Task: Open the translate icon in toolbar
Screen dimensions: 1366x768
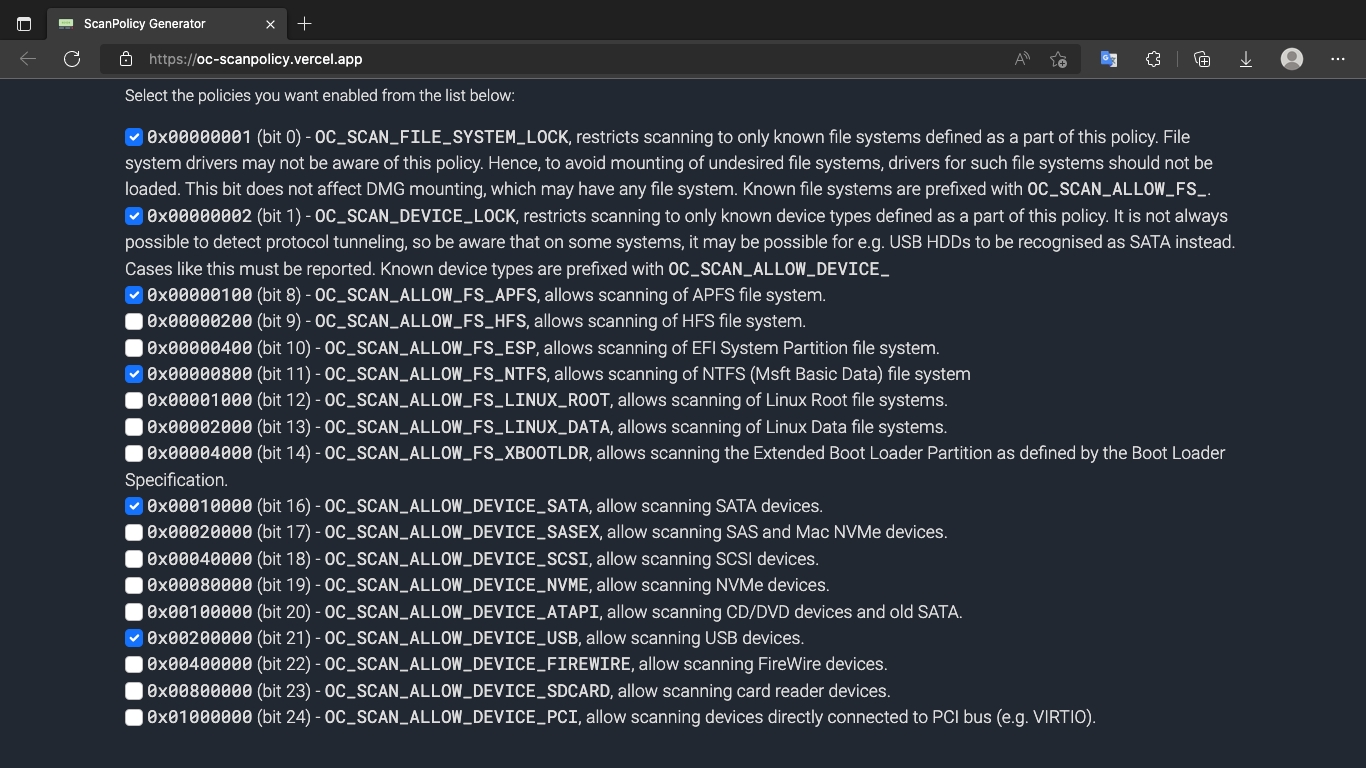Action: (1108, 59)
